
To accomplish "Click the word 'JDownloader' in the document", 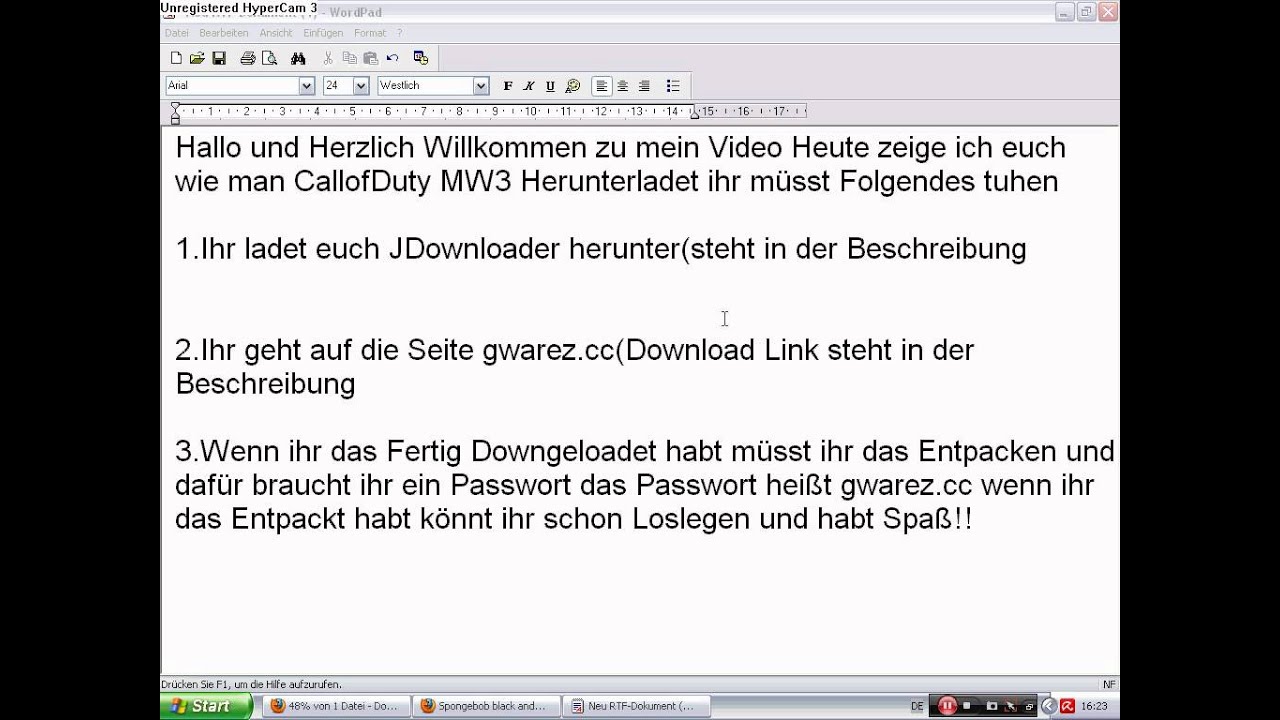I will (474, 249).
